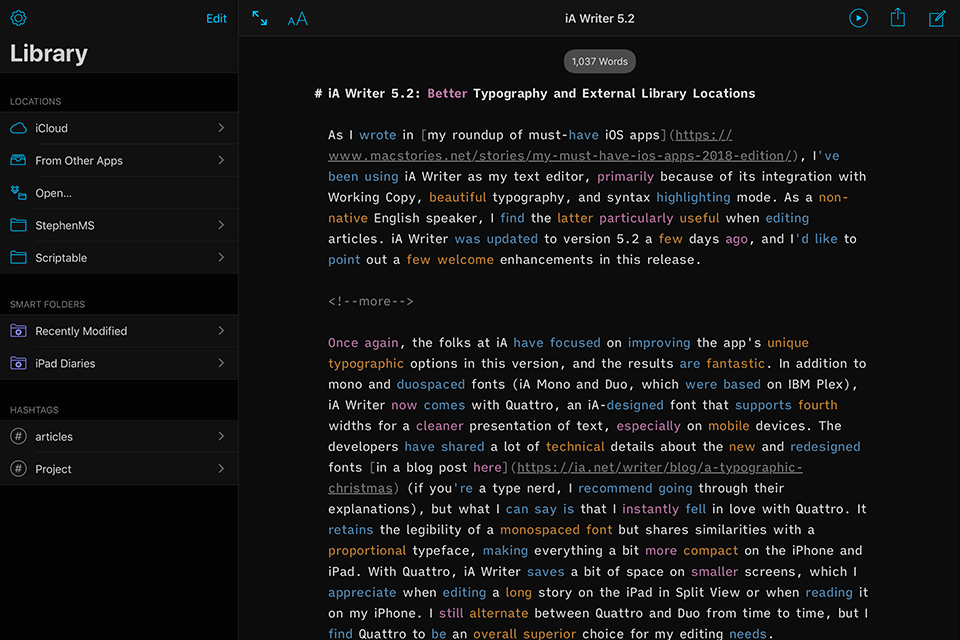Expand Scriptable folder chevron
The height and width of the screenshot is (640, 960).
point(221,257)
